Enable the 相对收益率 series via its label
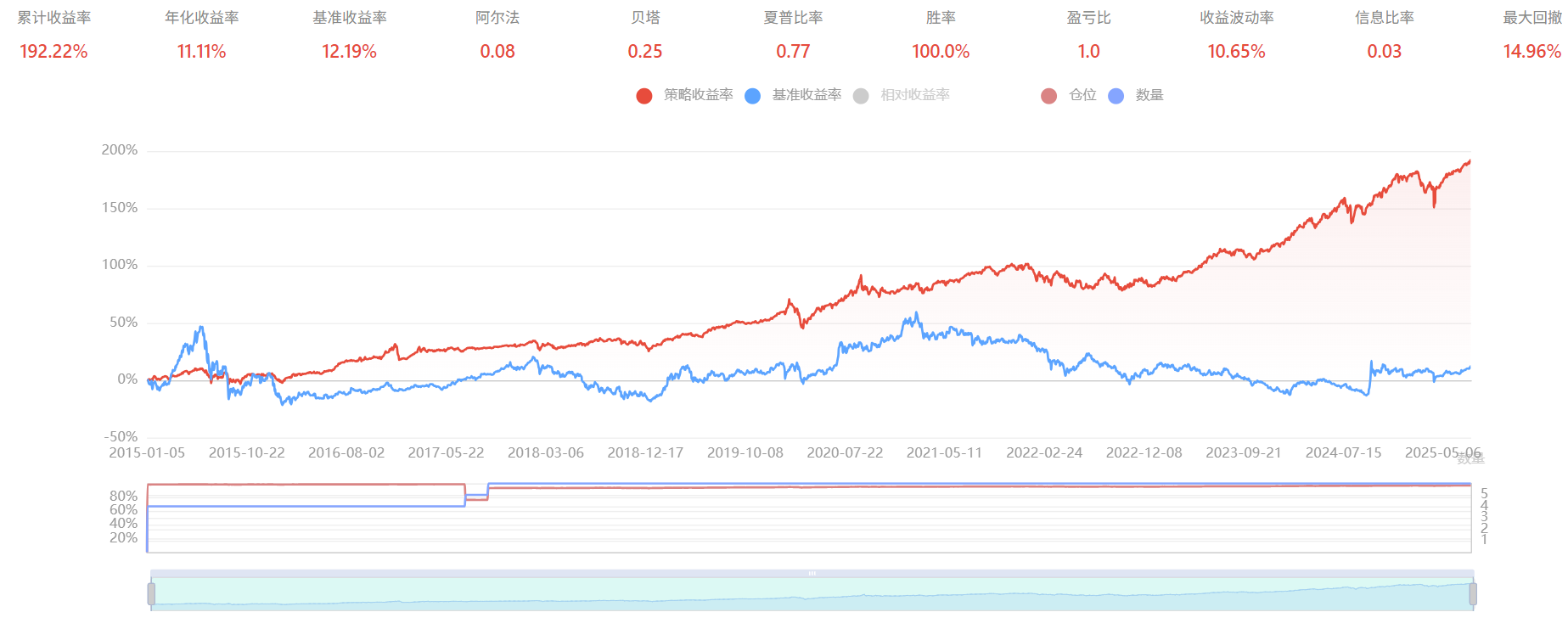Image resolution: width=1568 pixels, height=629 pixels. (x=915, y=95)
